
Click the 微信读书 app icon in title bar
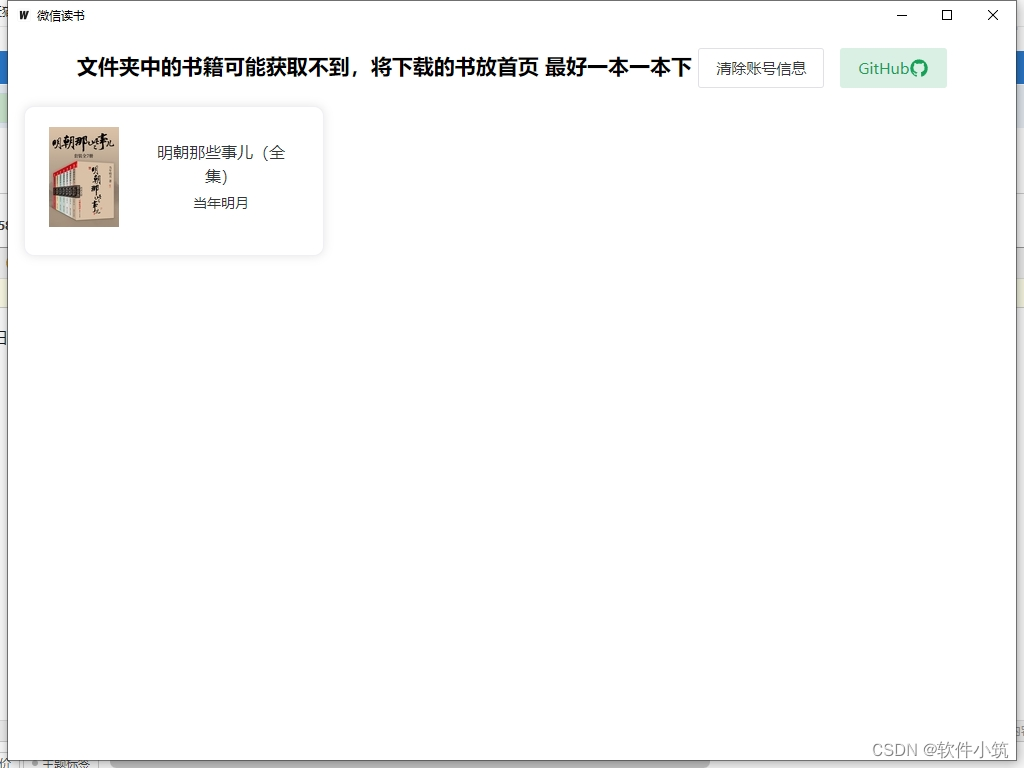(24, 15)
